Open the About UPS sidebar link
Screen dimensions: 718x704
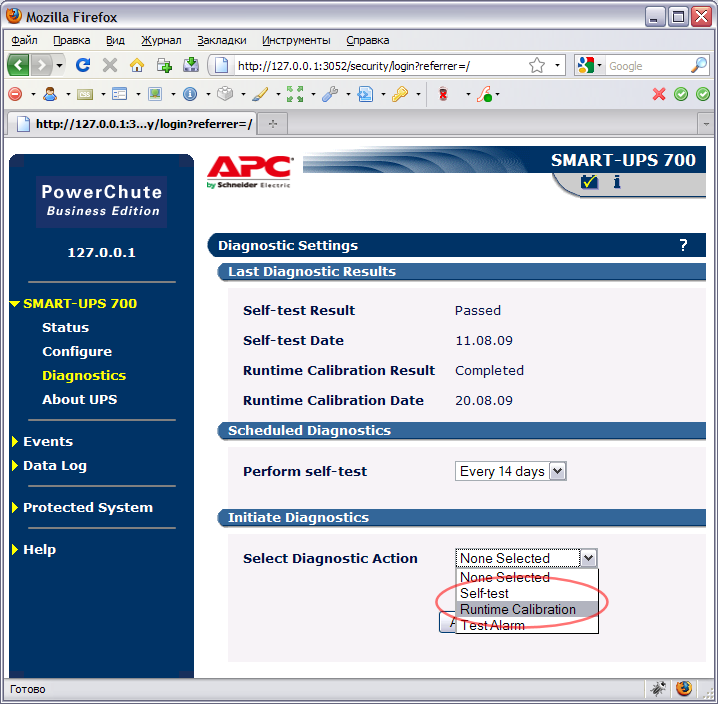(x=80, y=399)
